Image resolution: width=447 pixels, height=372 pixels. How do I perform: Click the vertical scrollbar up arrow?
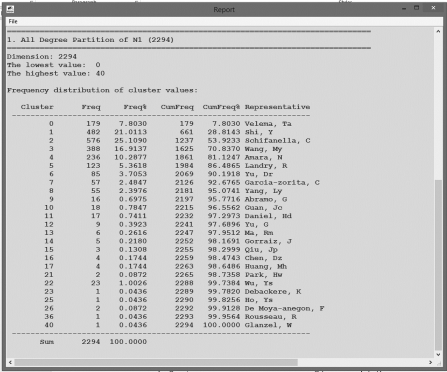(438, 31)
